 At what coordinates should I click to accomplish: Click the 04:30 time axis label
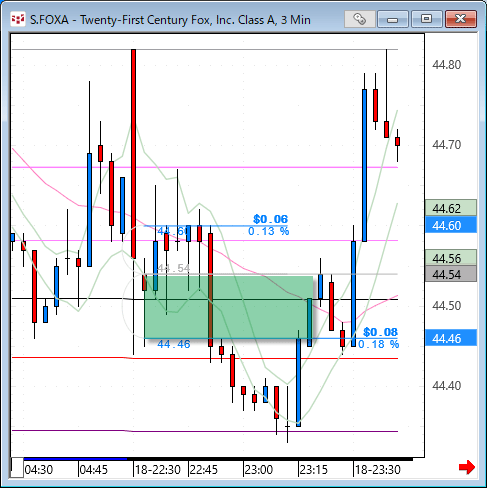39,470
